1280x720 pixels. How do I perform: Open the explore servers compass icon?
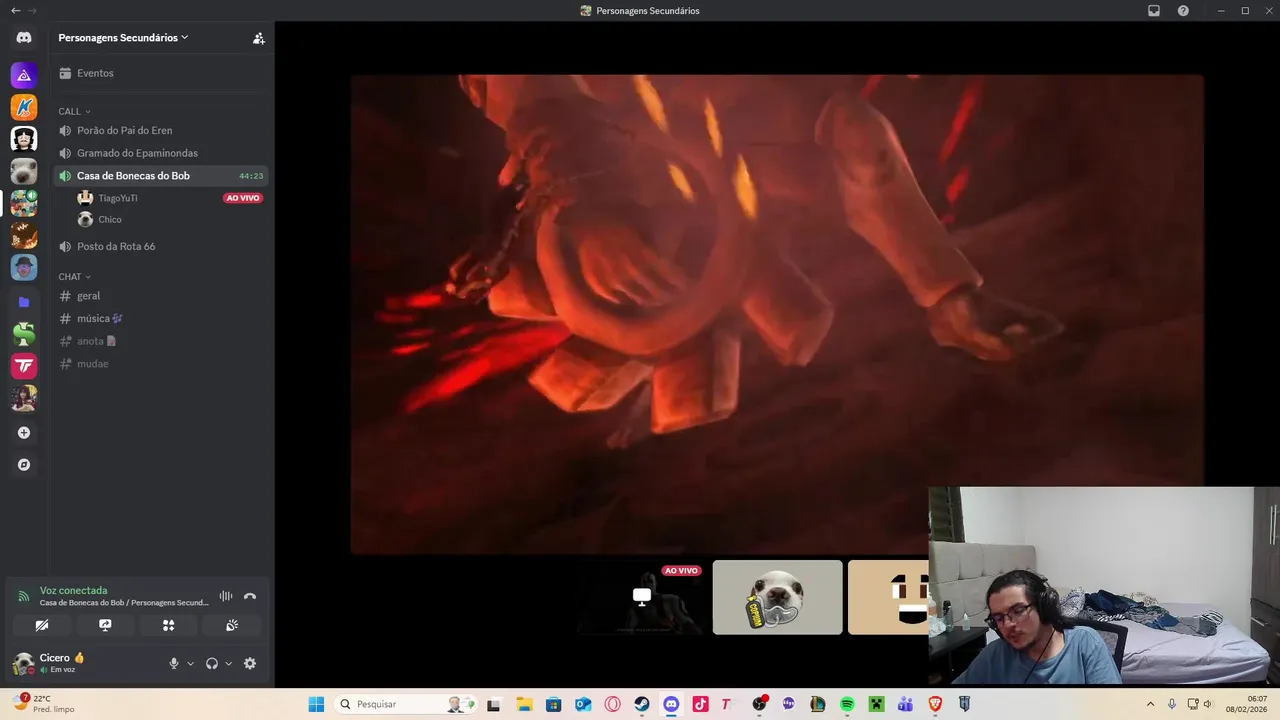[24, 465]
